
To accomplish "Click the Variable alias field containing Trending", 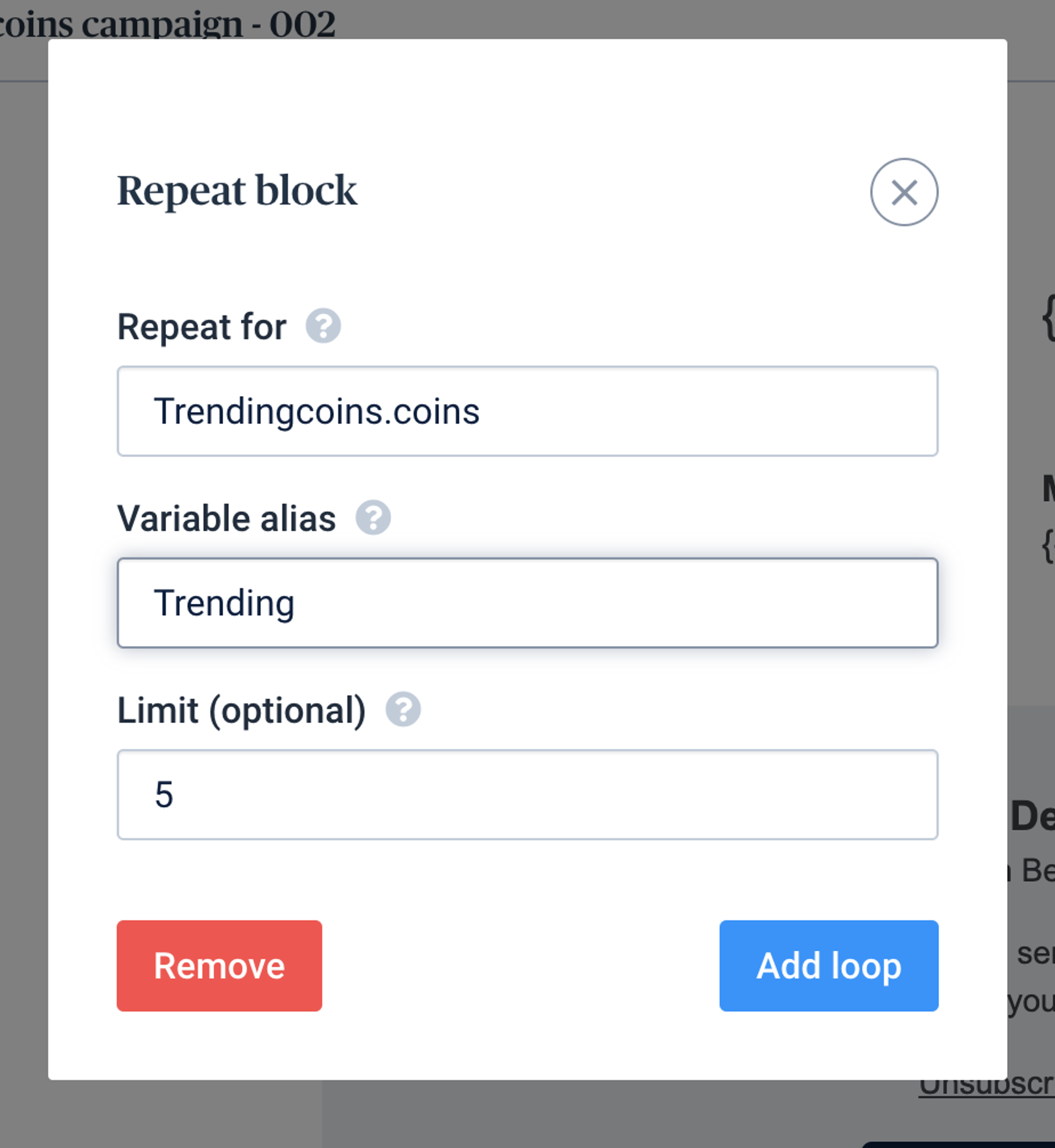I will (x=527, y=603).
